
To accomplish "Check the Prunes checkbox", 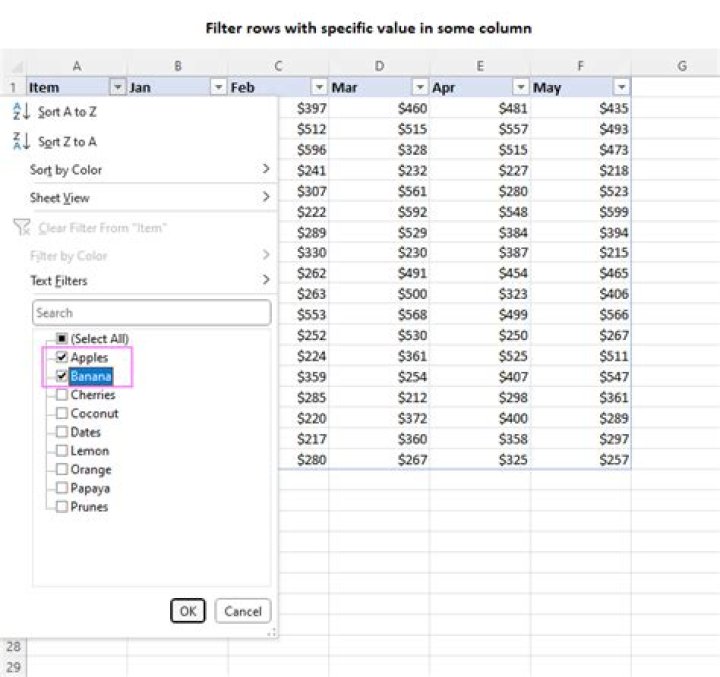I will click(62, 507).
